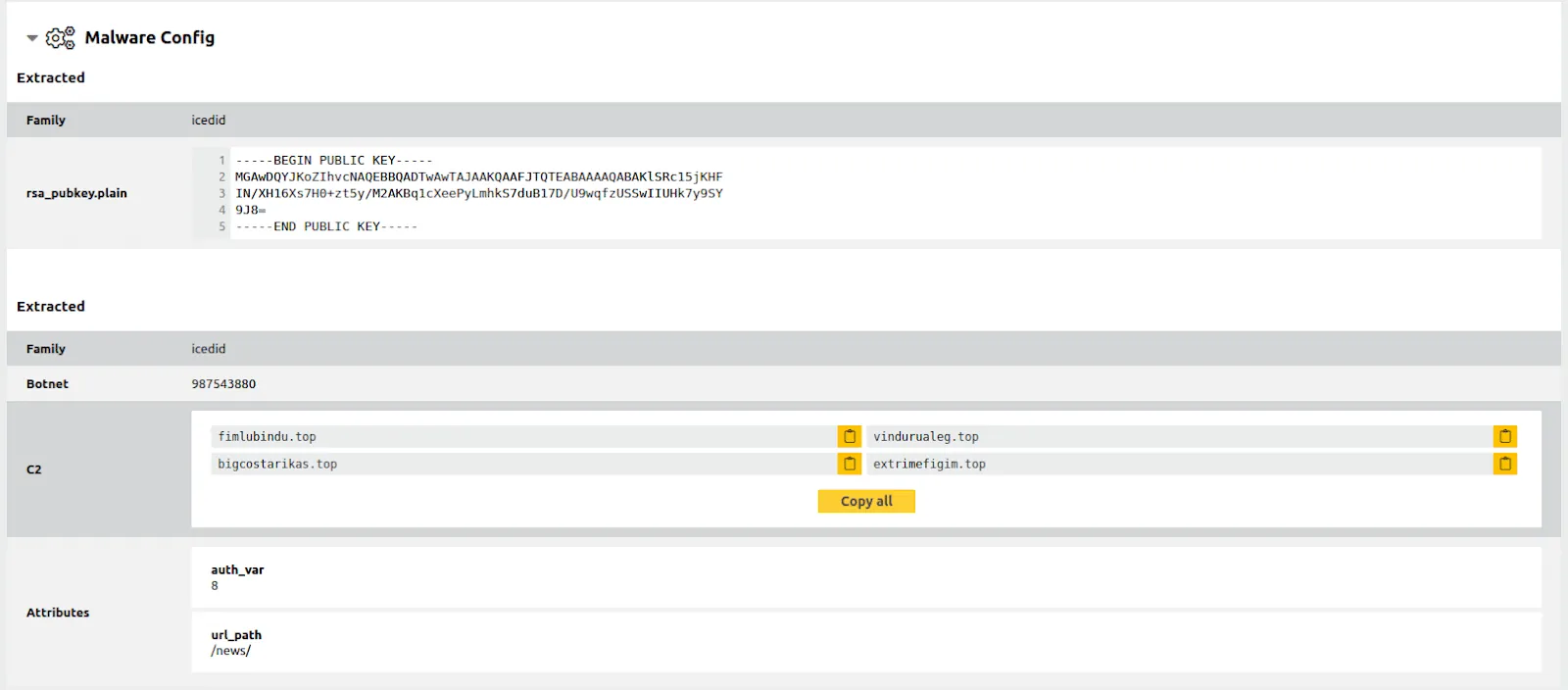Viewport: 1568px width, 690px height.
Task: Click the BEGIN PUBLIC KEY line
Action: click(334, 160)
